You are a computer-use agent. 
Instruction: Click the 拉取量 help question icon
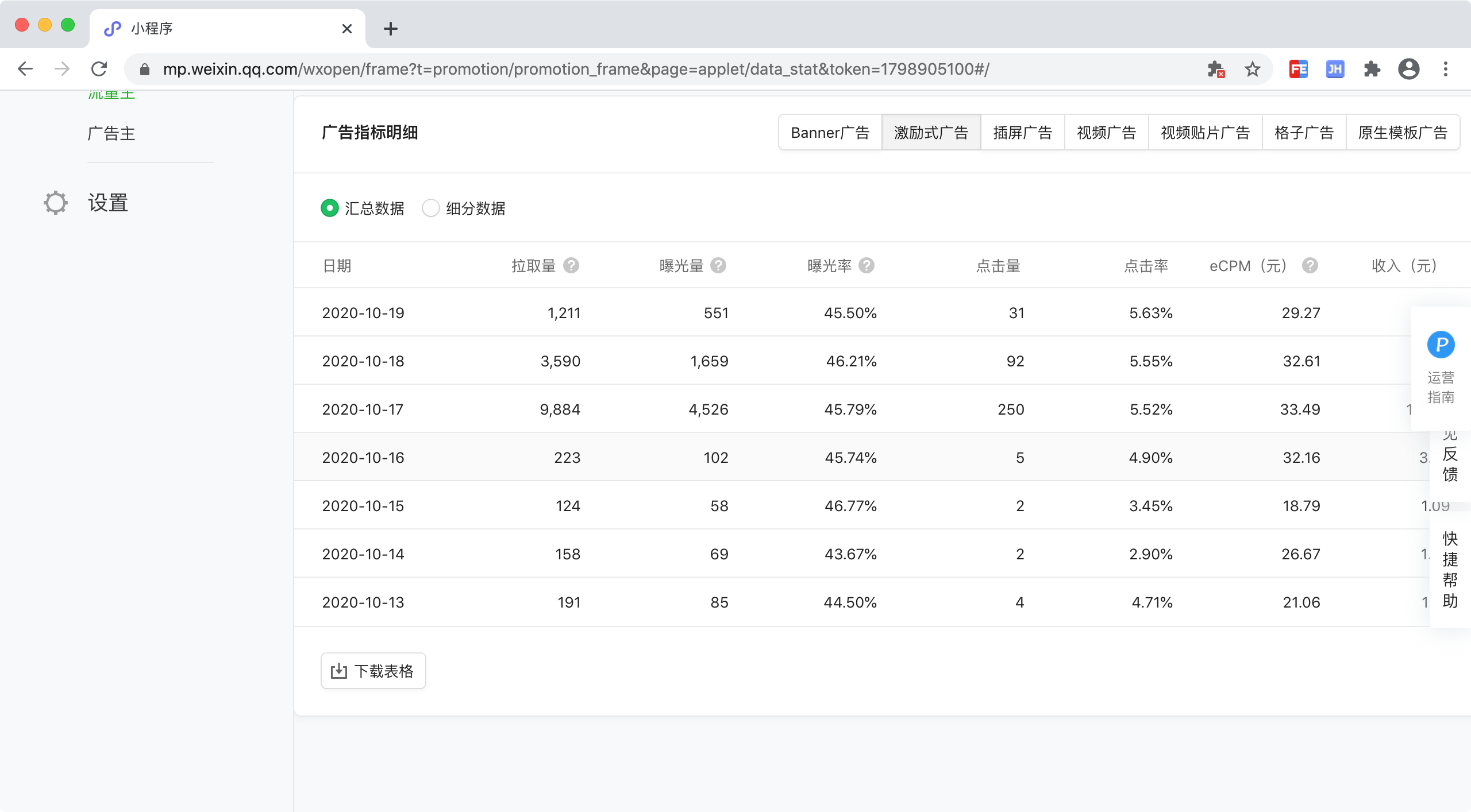571,265
